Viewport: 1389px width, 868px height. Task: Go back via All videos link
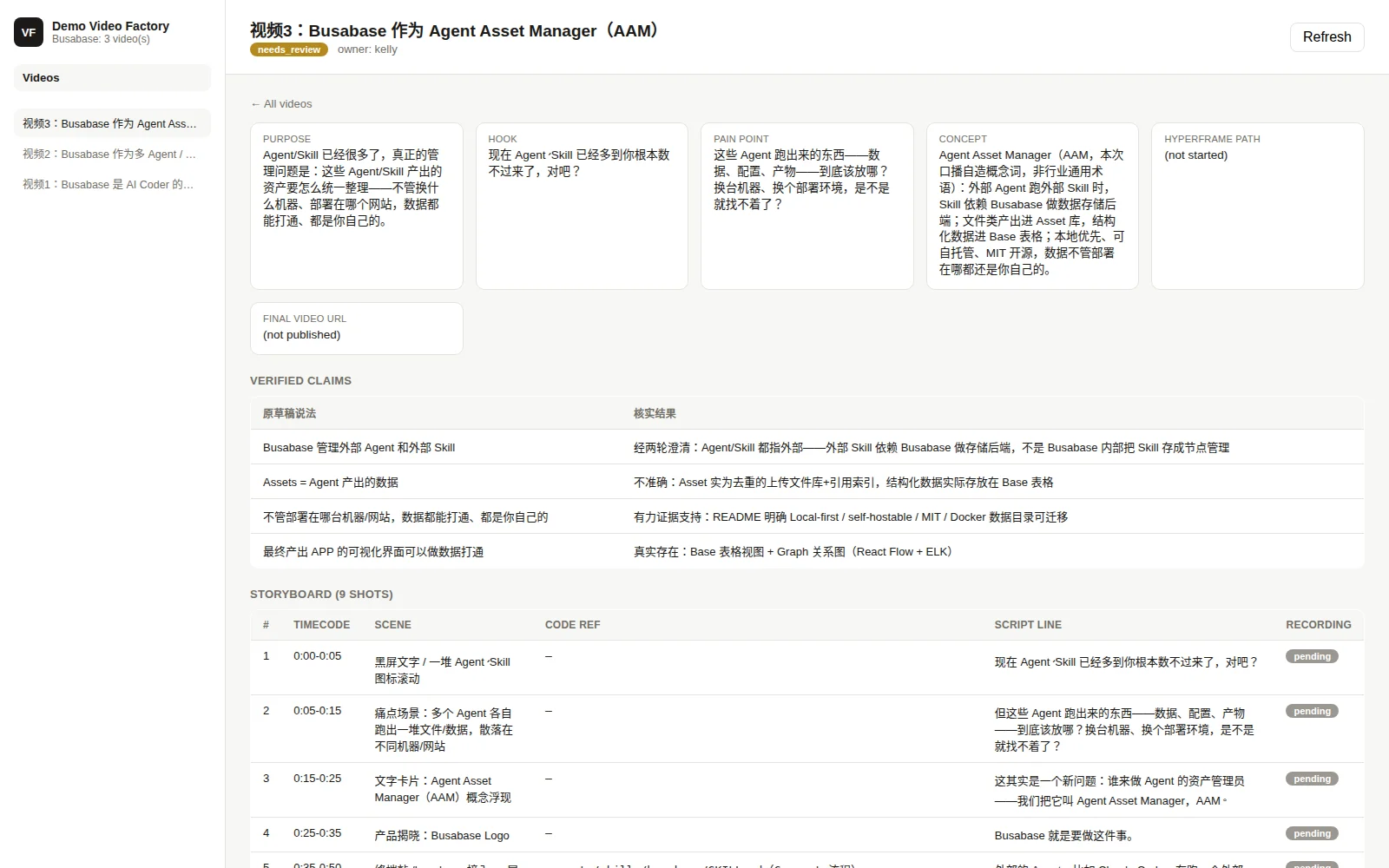click(x=281, y=103)
